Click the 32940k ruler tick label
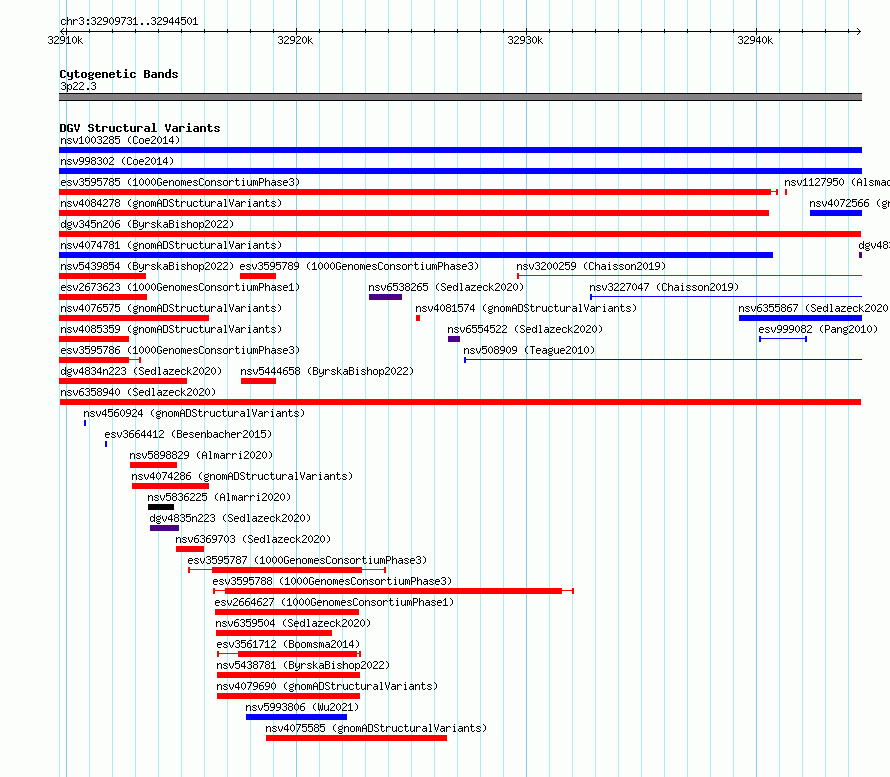The height and width of the screenshot is (777, 890). (x=755, y=40)
